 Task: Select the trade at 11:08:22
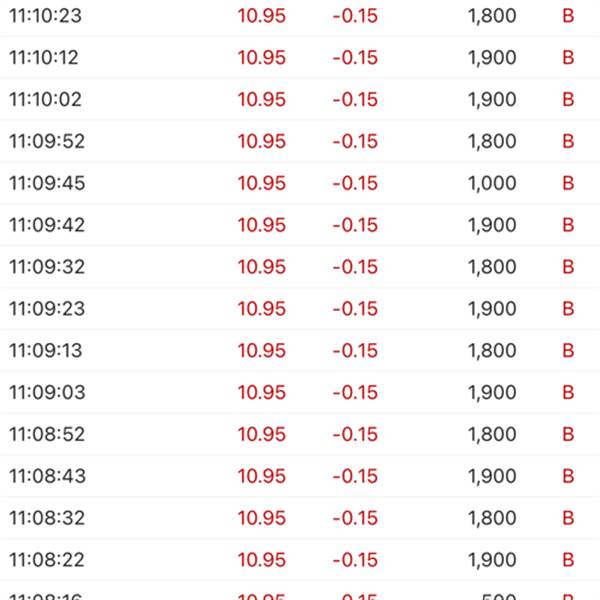coord(300,561)
